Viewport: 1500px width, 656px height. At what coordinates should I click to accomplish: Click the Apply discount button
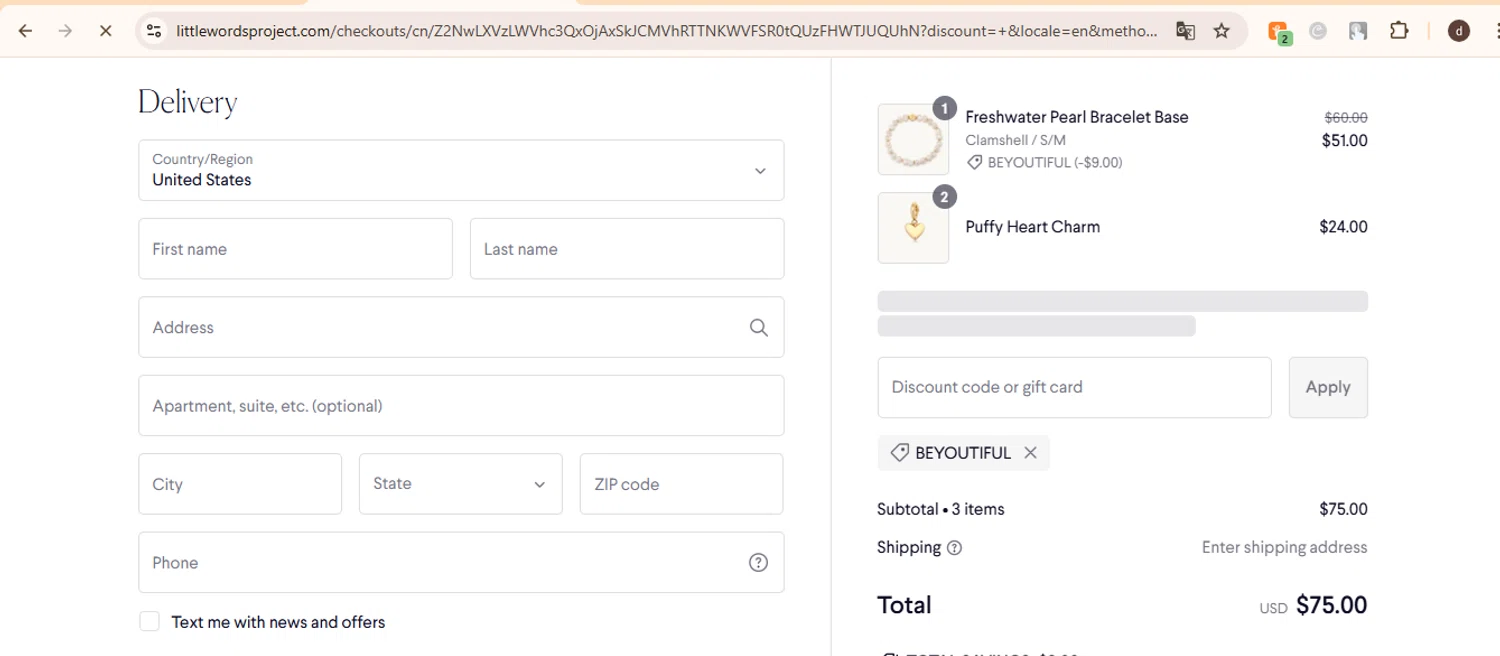tap(1327, 387)
